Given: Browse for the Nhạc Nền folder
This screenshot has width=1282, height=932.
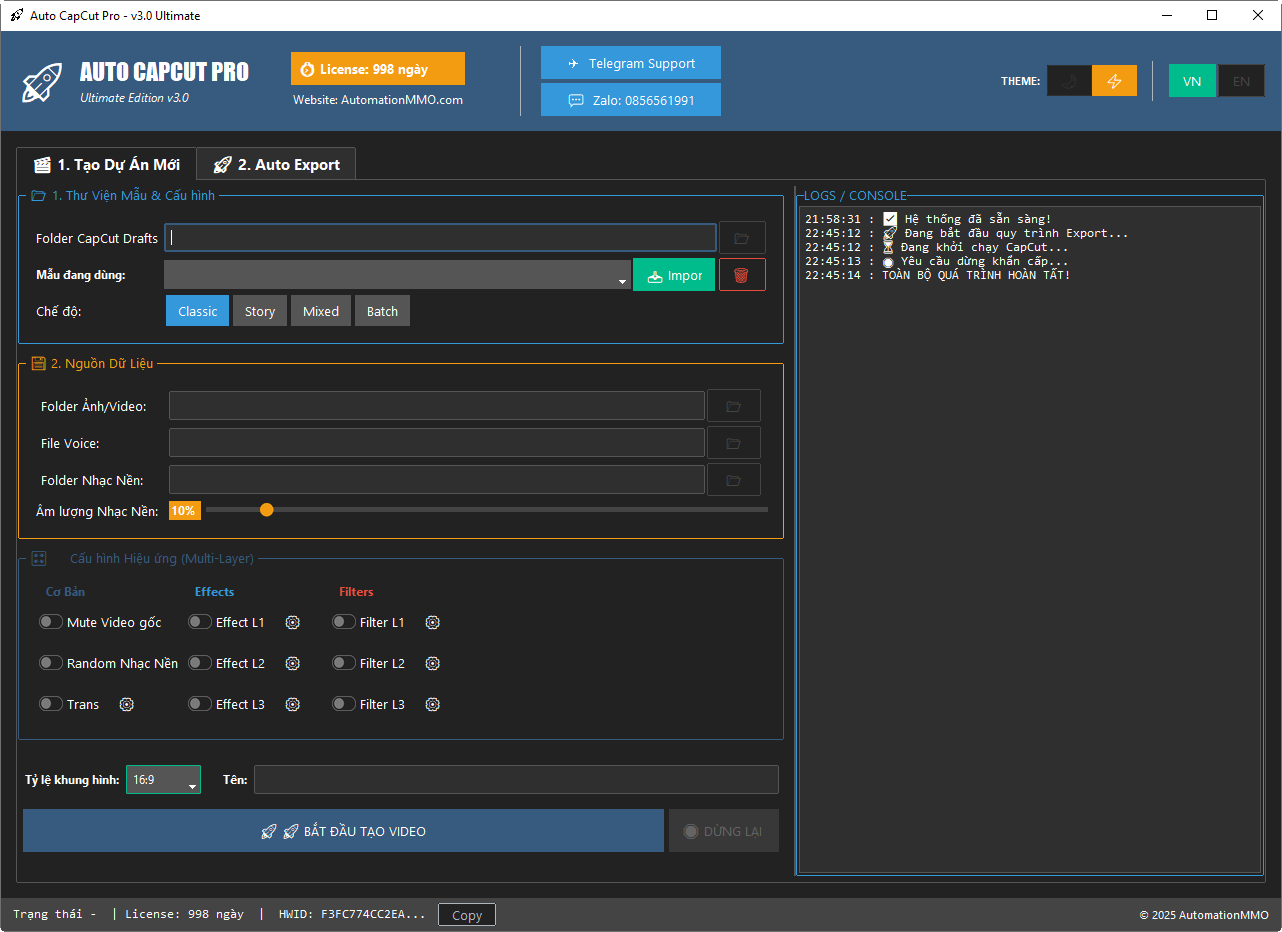Looking at the screenshot, I should (x=734, y=480).
